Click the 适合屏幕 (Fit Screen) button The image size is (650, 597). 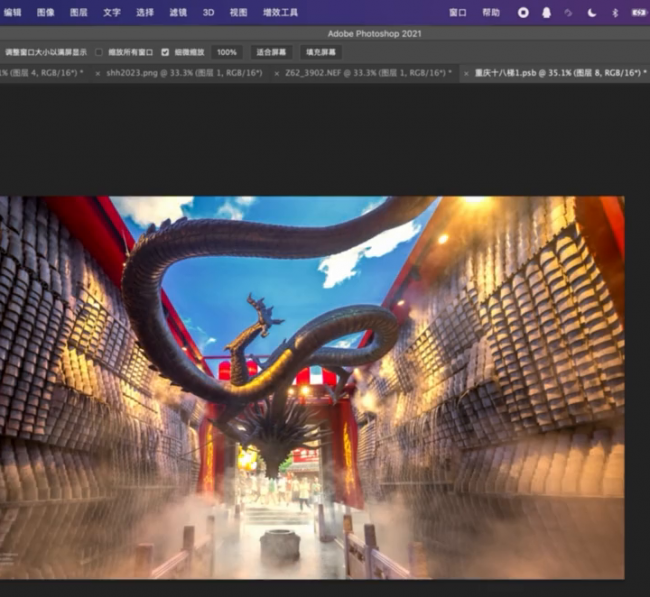(x=271, y=52)
